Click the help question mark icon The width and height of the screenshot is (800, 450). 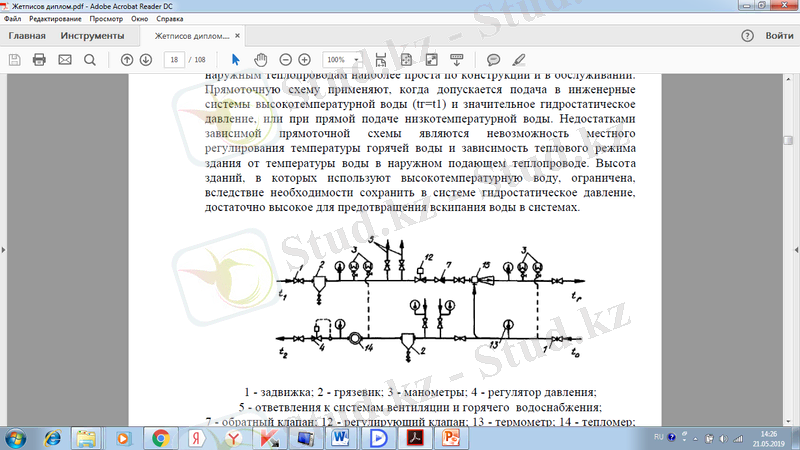[747, 36]
